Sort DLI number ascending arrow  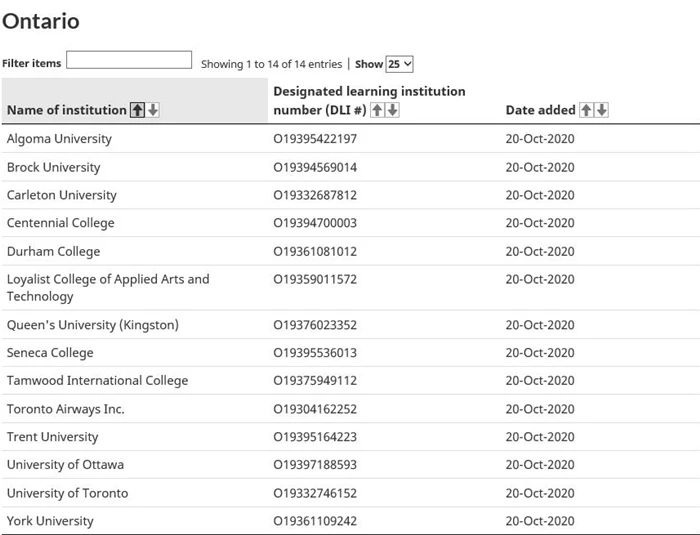pyautogui.click(x=378, y=110)
